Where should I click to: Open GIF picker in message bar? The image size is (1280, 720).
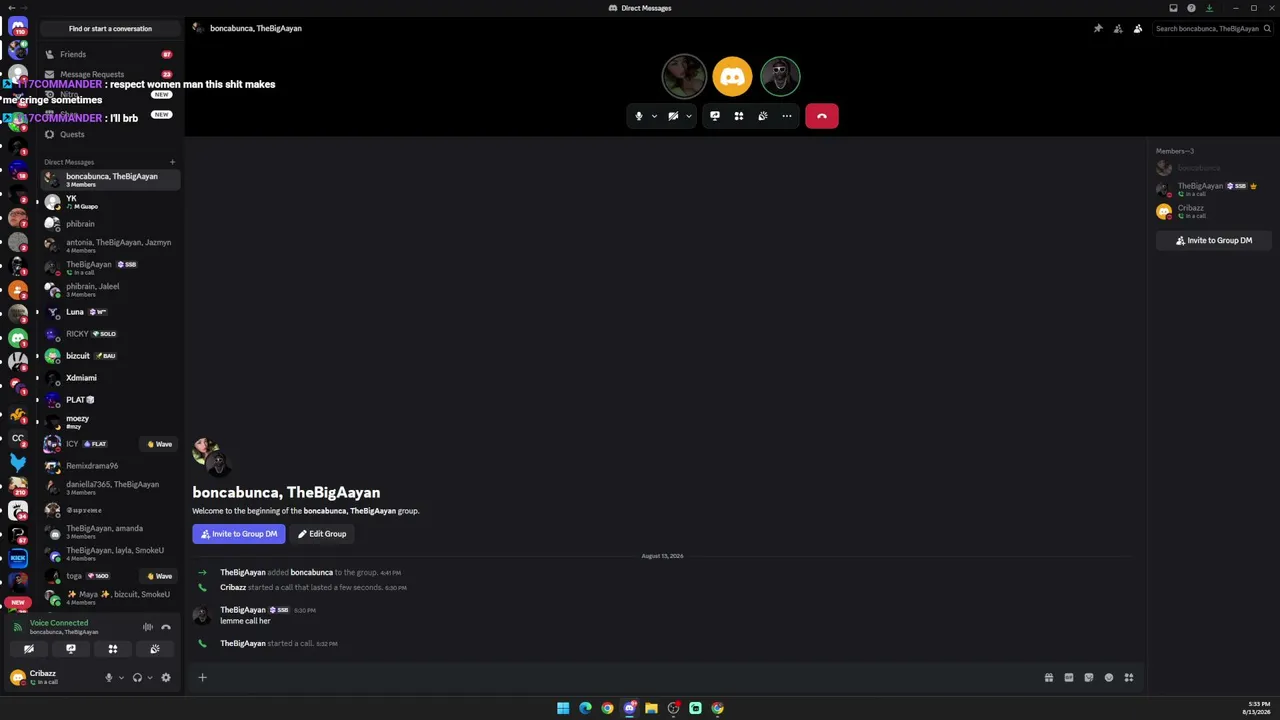tap(1069, 678)
